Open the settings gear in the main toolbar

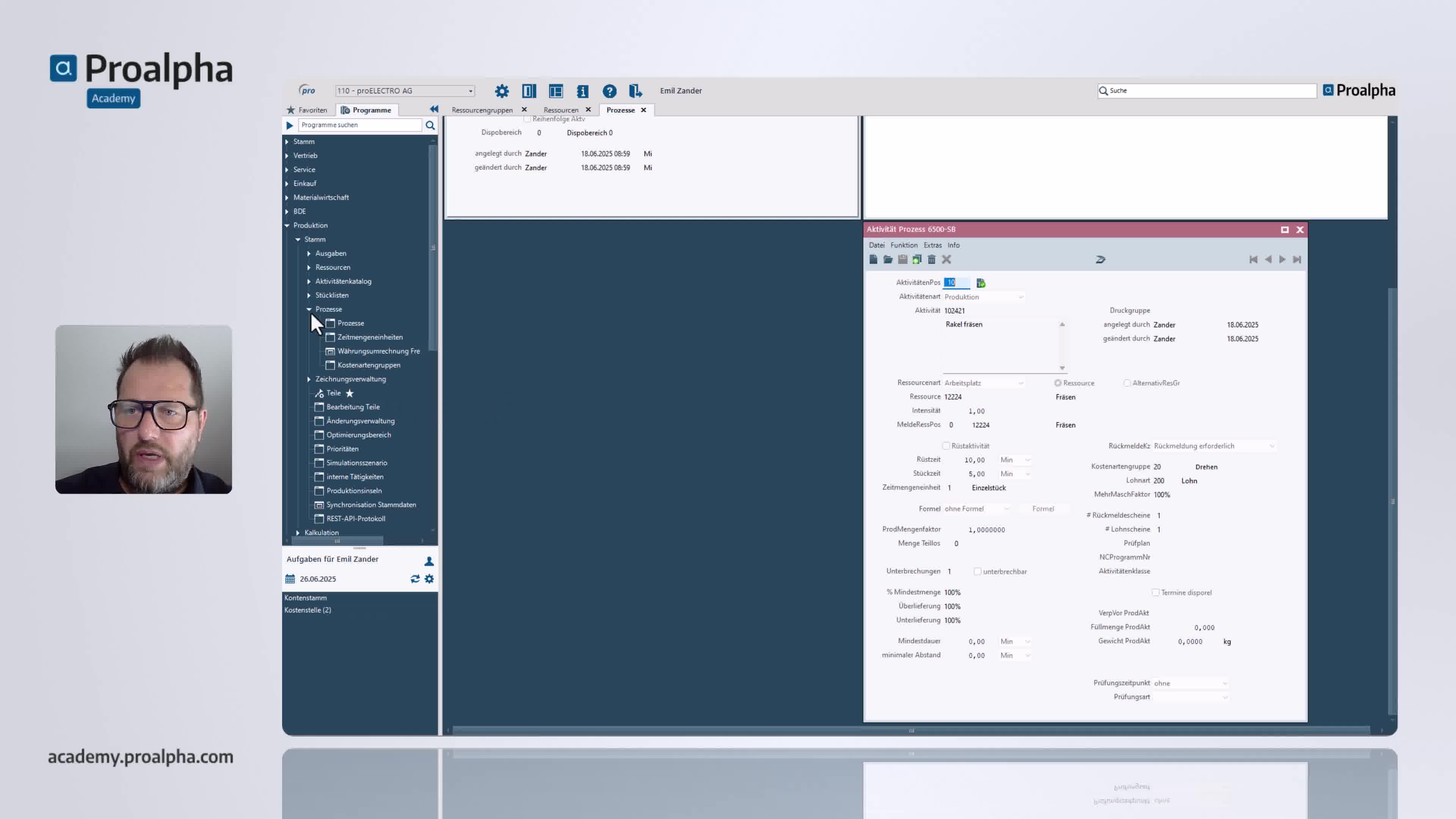[501, 91]
